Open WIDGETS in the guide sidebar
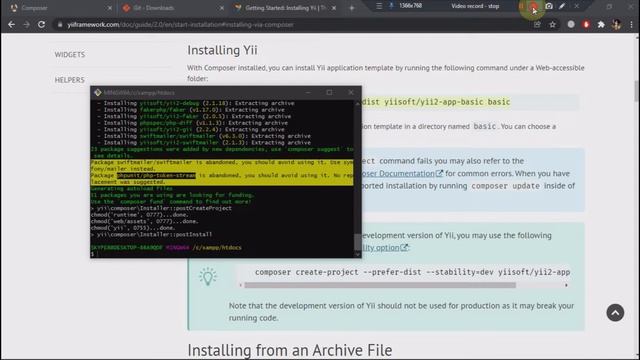Image resolution: width=640 pixels, height=360 pixels. coord(70,54)
